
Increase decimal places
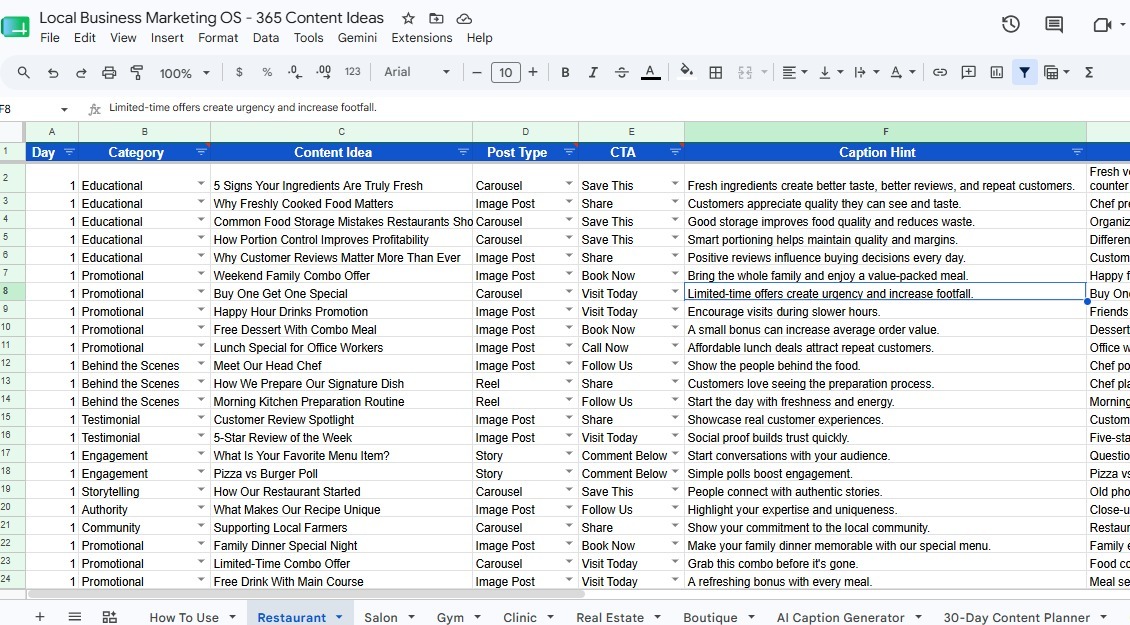(x=323, y=72)
